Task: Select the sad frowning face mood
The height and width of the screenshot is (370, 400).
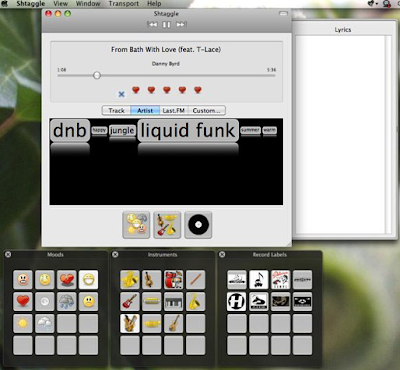Action: 88,301
